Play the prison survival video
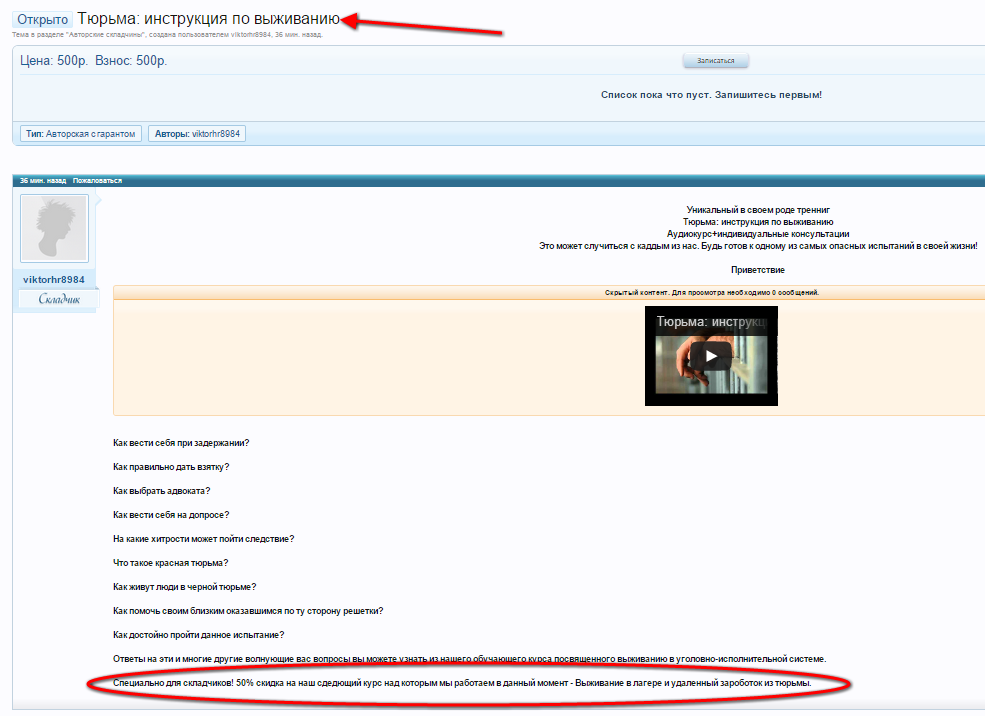Viewport: 985px width, 716px height. (x=710, y=355)
